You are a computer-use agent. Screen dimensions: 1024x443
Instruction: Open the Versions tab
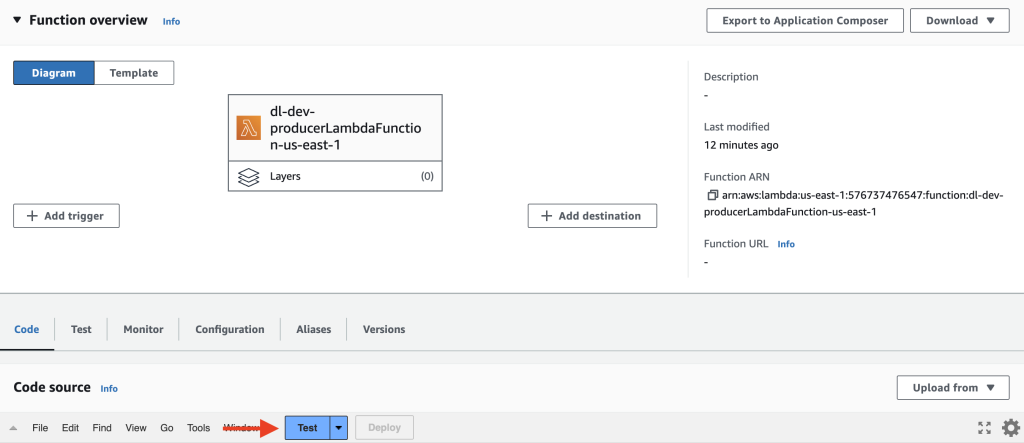pos(384,329)
